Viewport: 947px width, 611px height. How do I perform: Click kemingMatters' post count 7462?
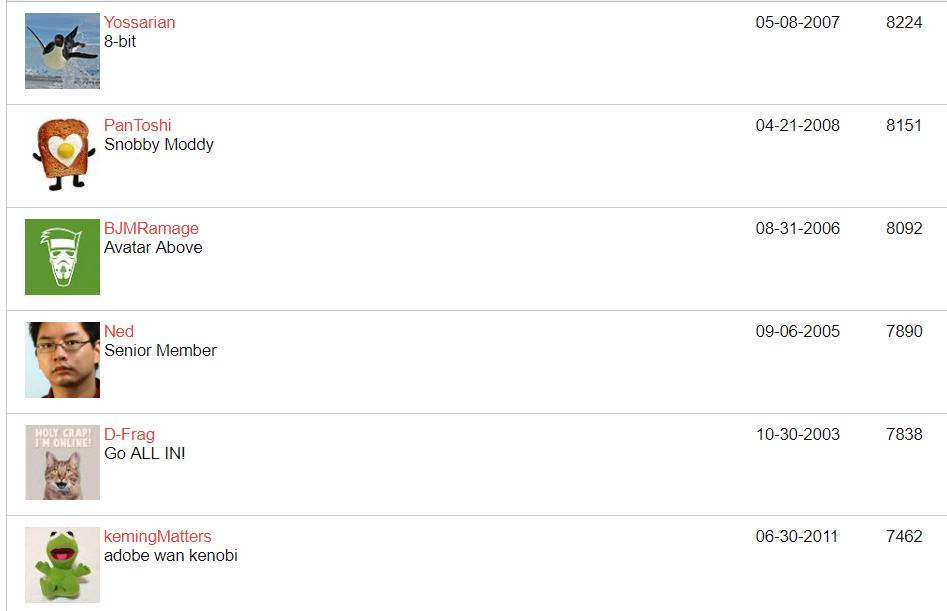point(904,537)
